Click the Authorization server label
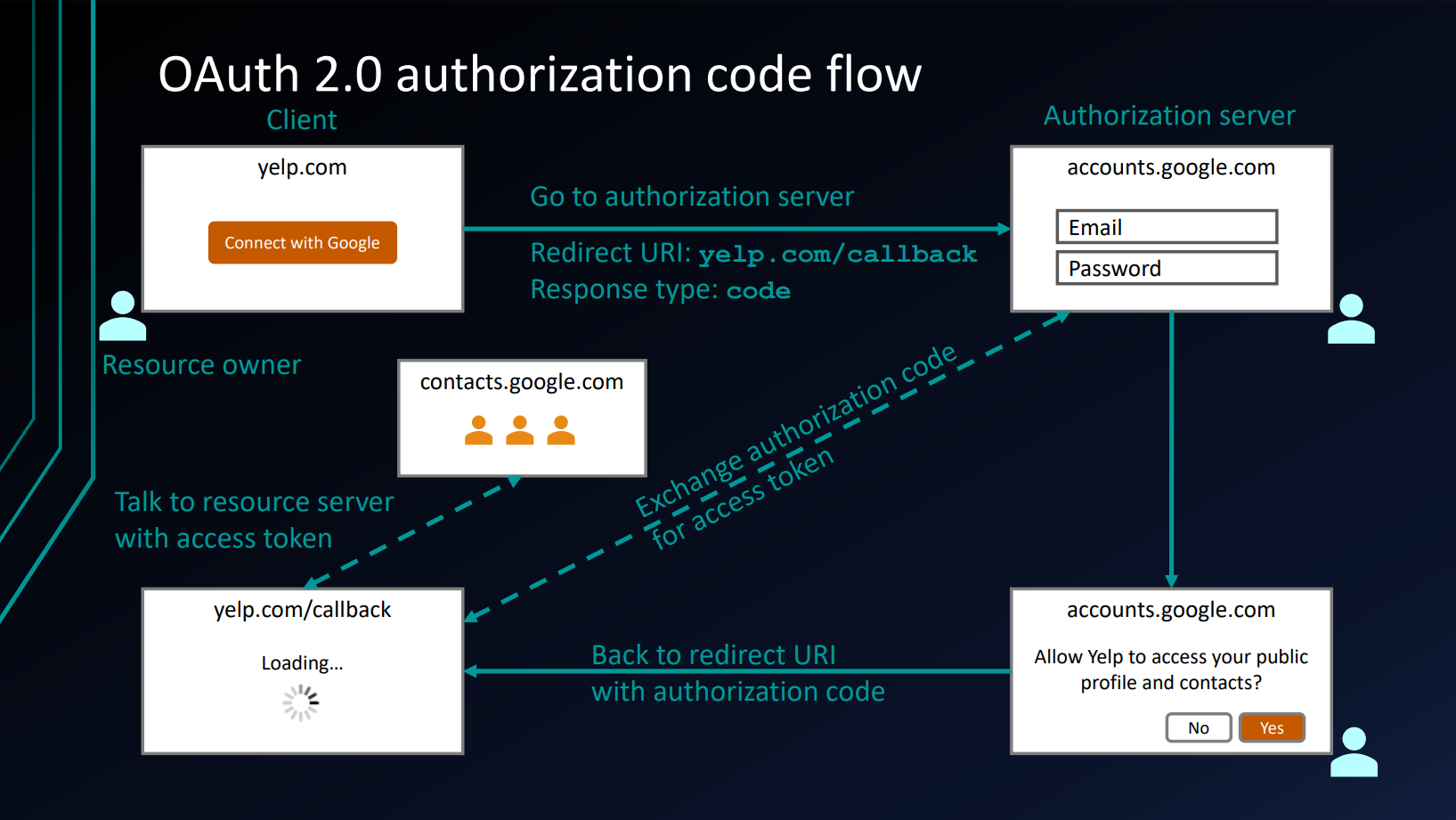The image size is (1456, 820). pyautogui.click(x=1169, y=116)
